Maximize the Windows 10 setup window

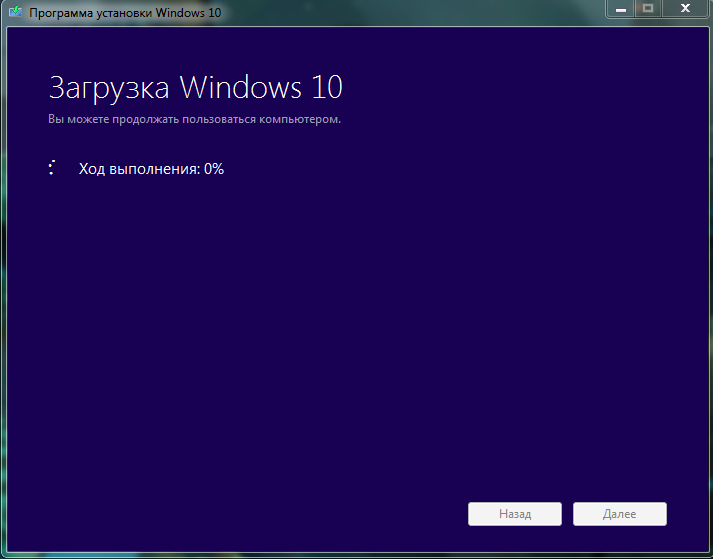coord(647,8)
